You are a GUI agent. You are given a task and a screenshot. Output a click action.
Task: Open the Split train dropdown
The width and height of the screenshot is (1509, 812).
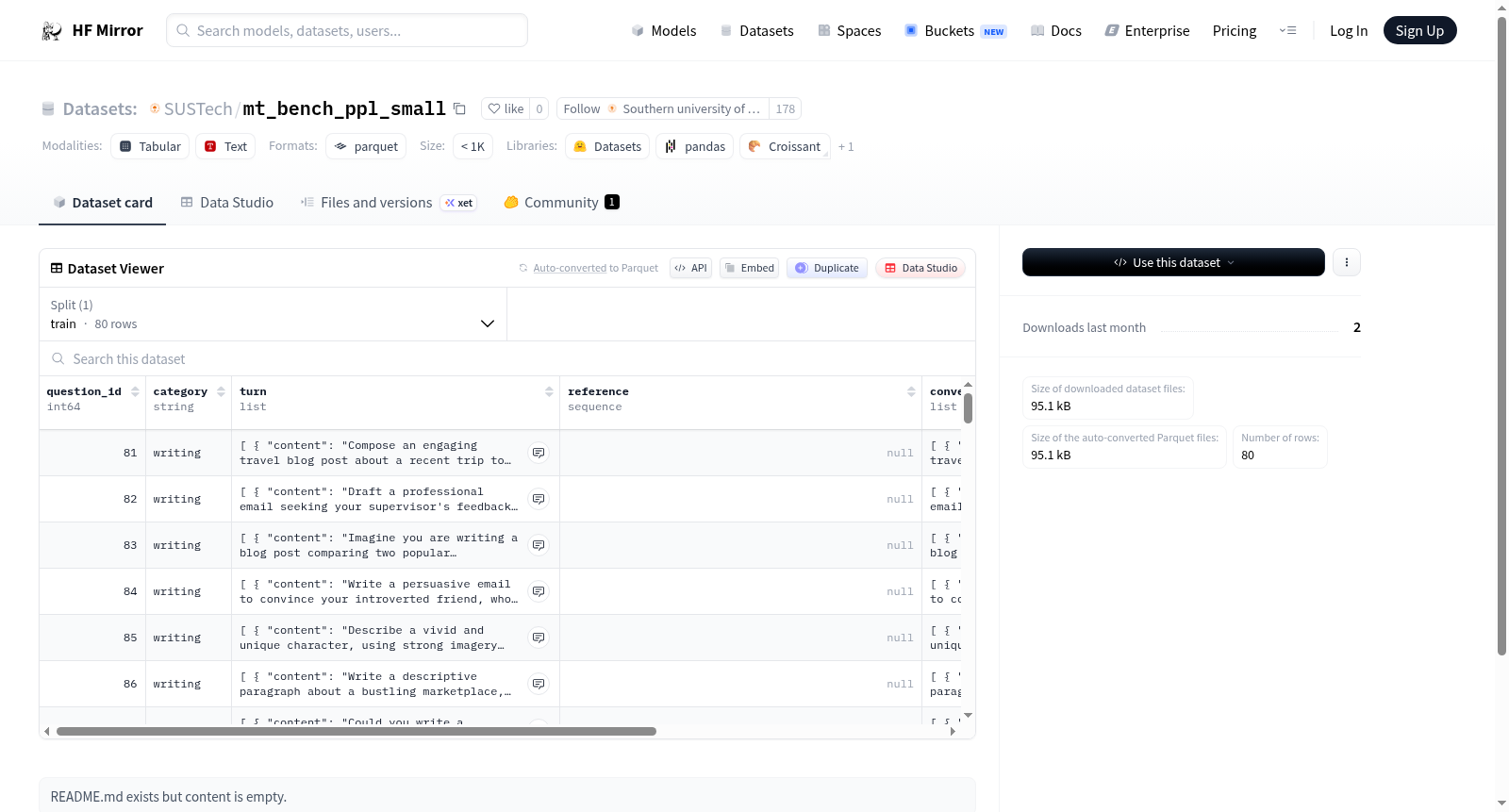tap(274, 314)
